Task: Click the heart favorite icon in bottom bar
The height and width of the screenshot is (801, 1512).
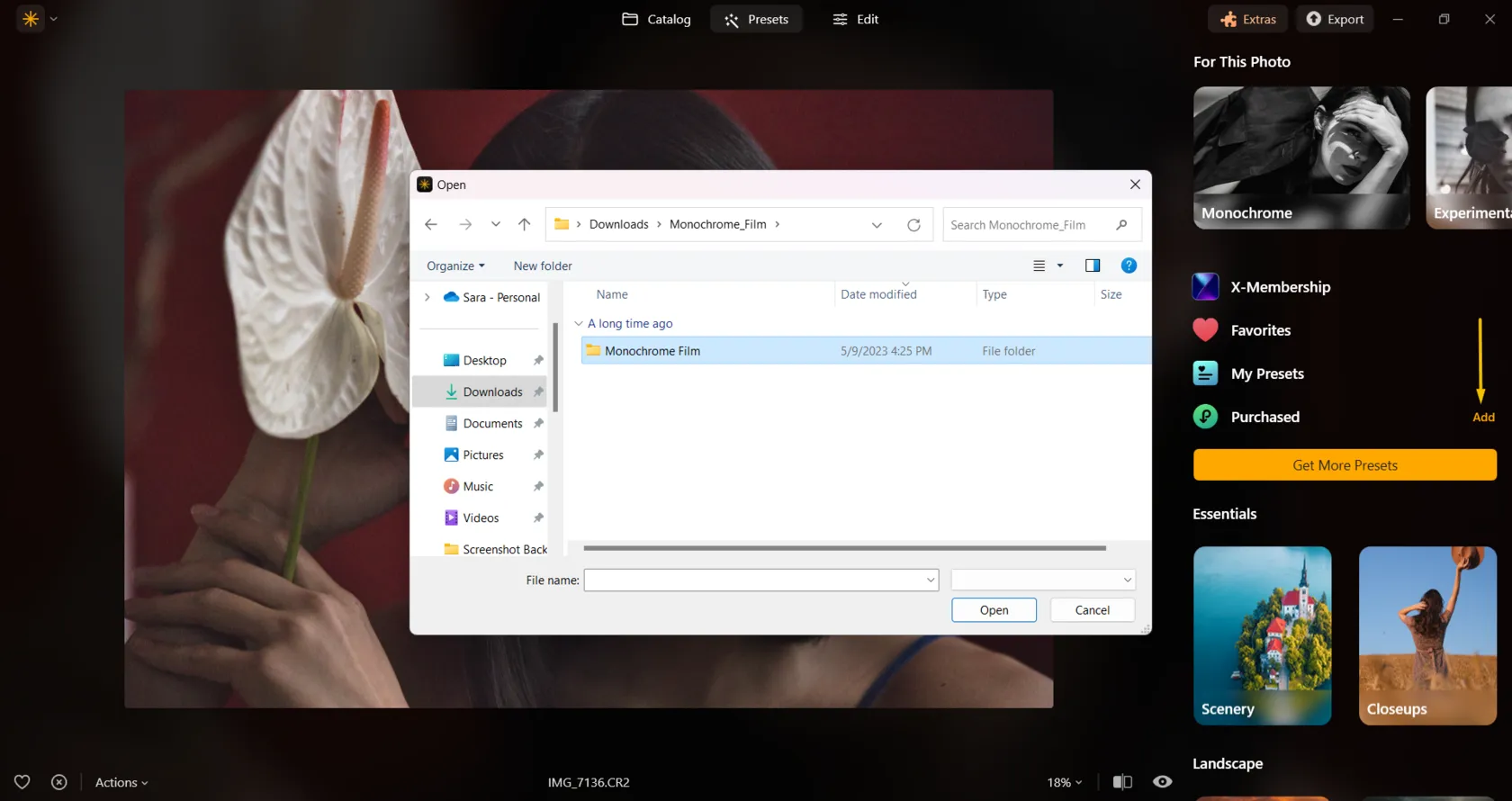Action: (22, 782)
